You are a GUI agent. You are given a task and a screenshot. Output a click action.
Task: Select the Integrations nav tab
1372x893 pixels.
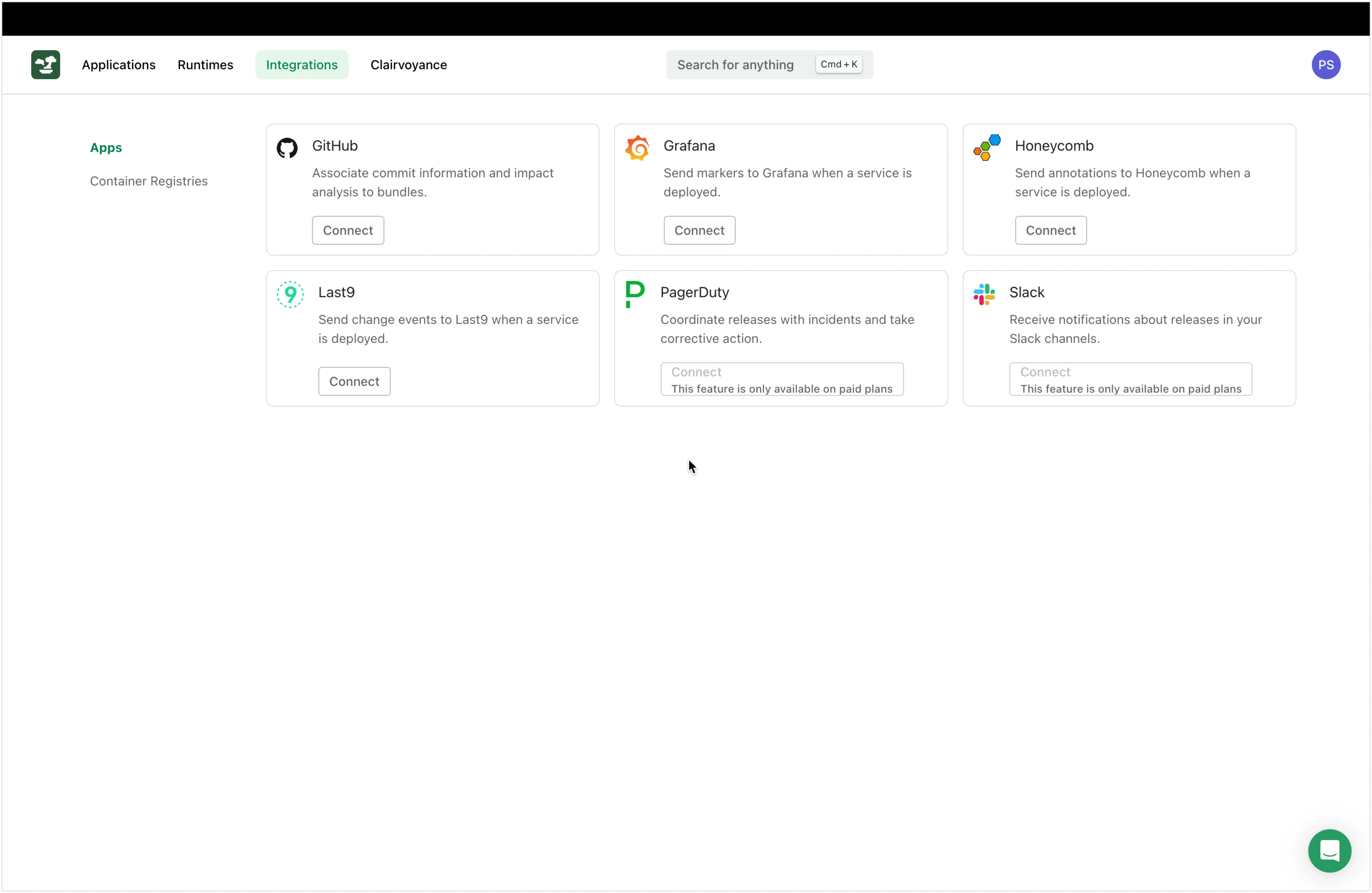[301, 65]
